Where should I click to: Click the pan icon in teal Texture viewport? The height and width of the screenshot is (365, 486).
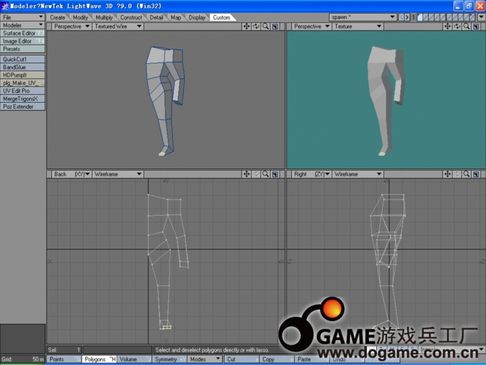pos(447,26)
